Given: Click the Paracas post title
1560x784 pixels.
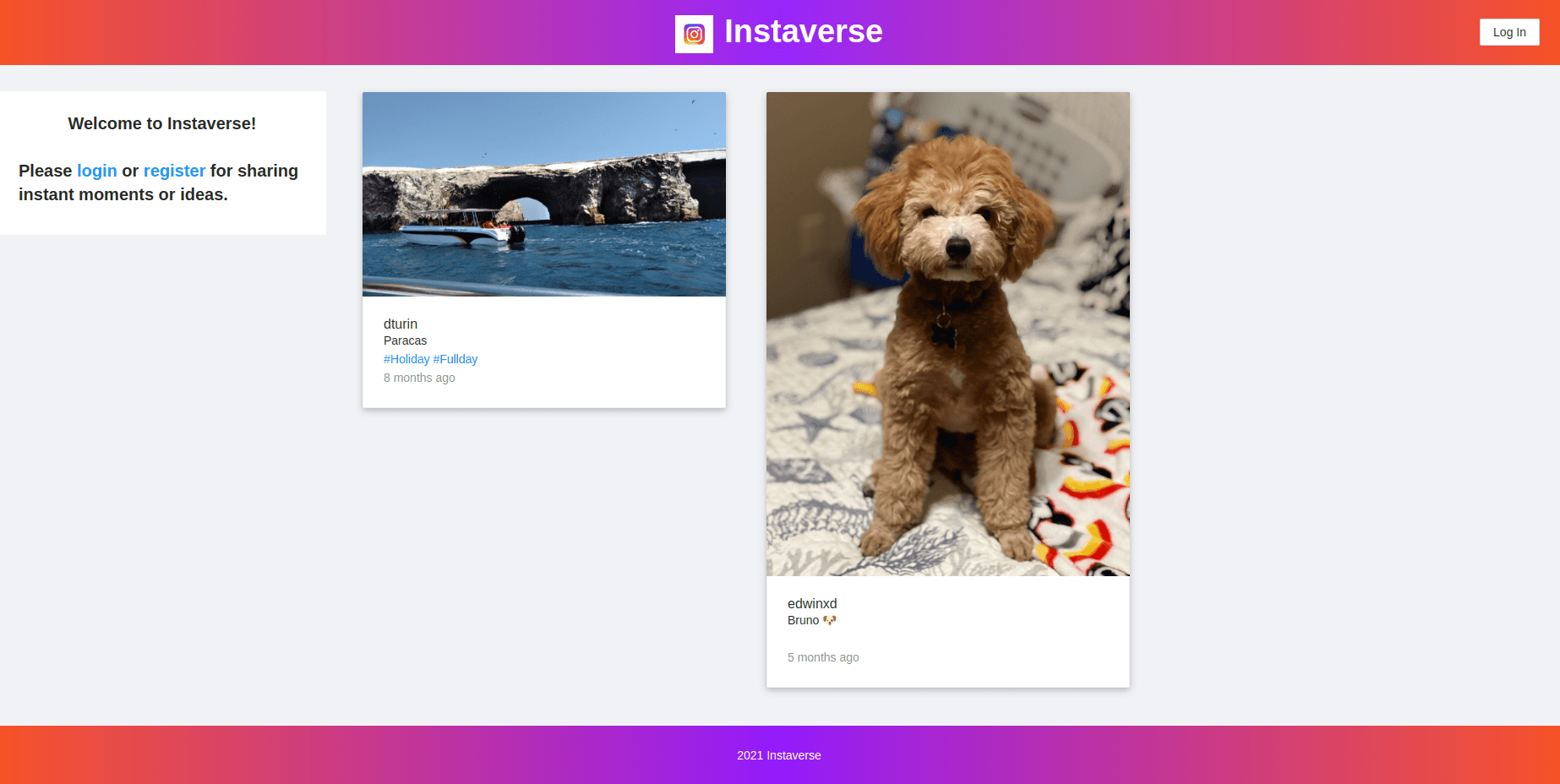Looking at the screenshot, I should (405, 340).
